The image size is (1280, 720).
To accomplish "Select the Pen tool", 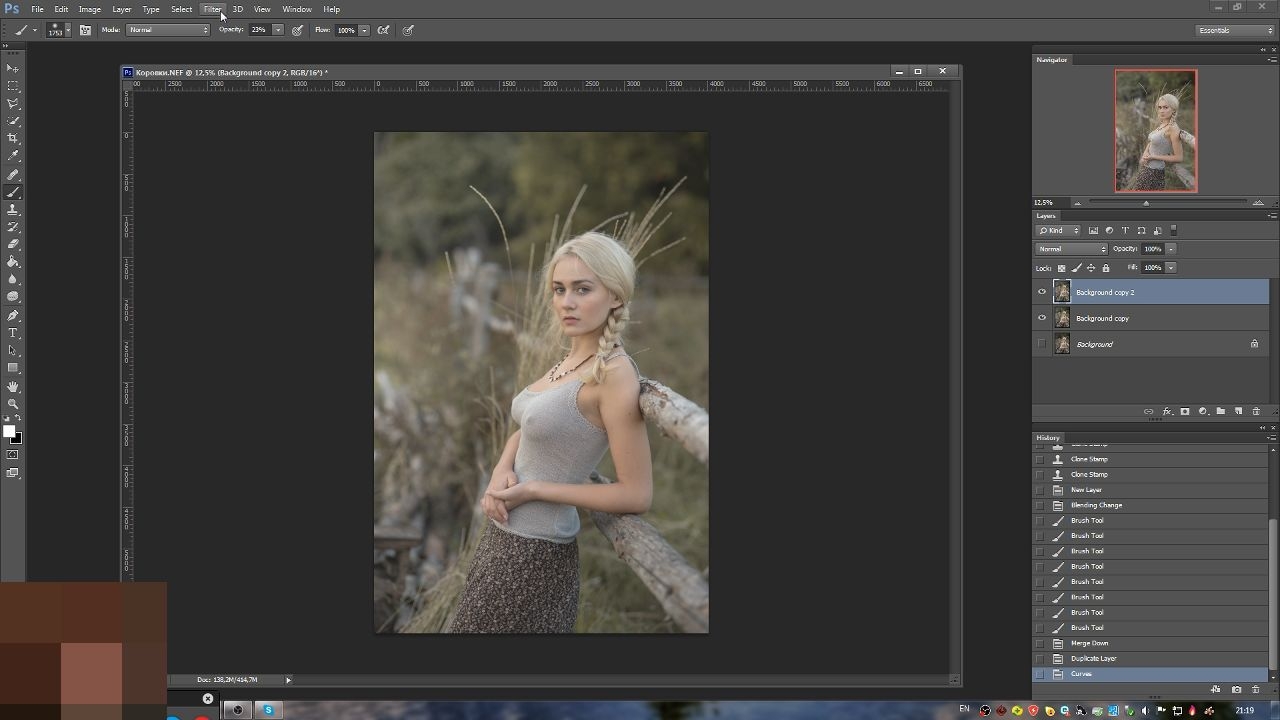I will click(13, 315).
